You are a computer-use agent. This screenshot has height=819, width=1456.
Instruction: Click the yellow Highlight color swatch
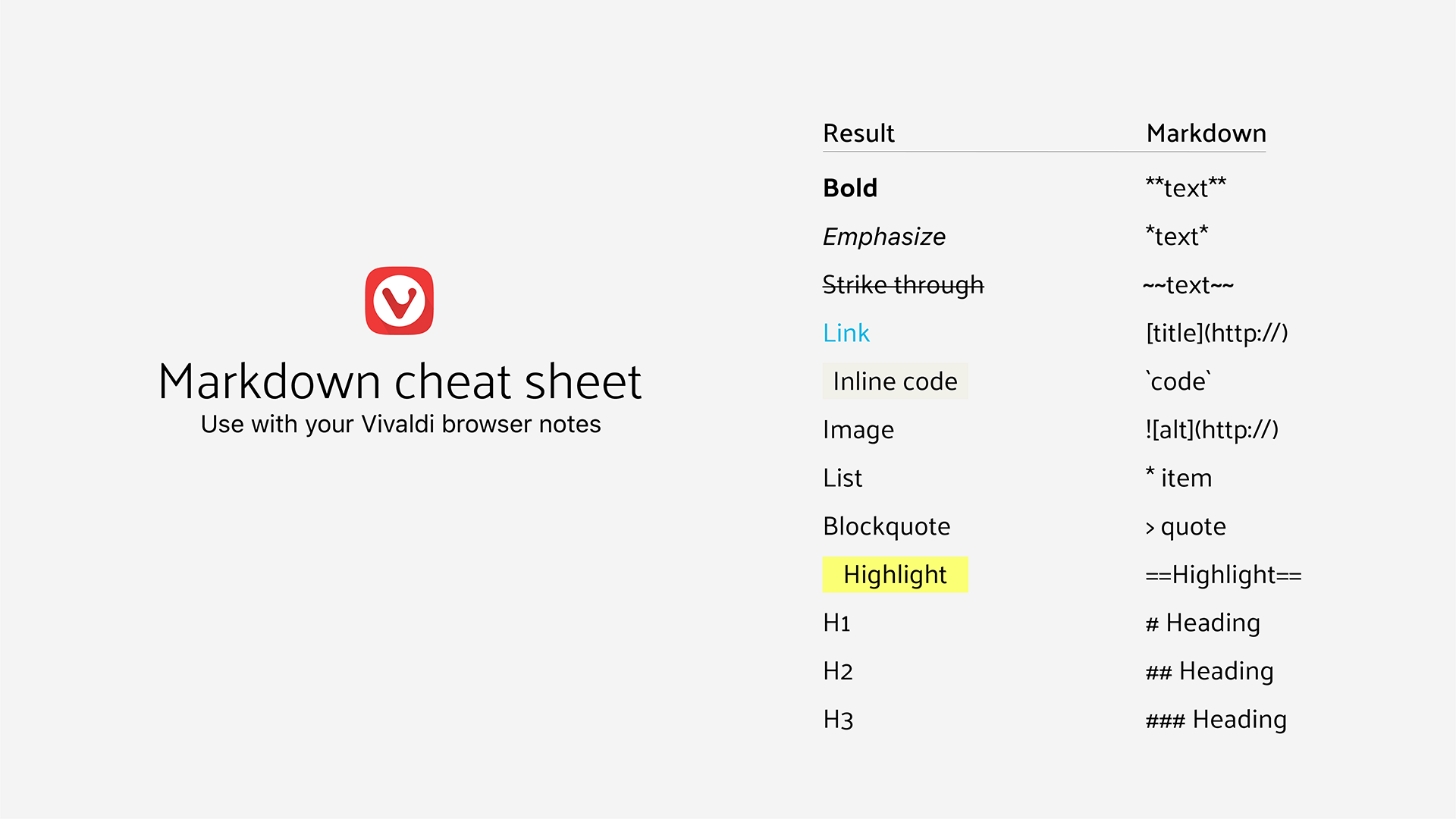point(892,573)
